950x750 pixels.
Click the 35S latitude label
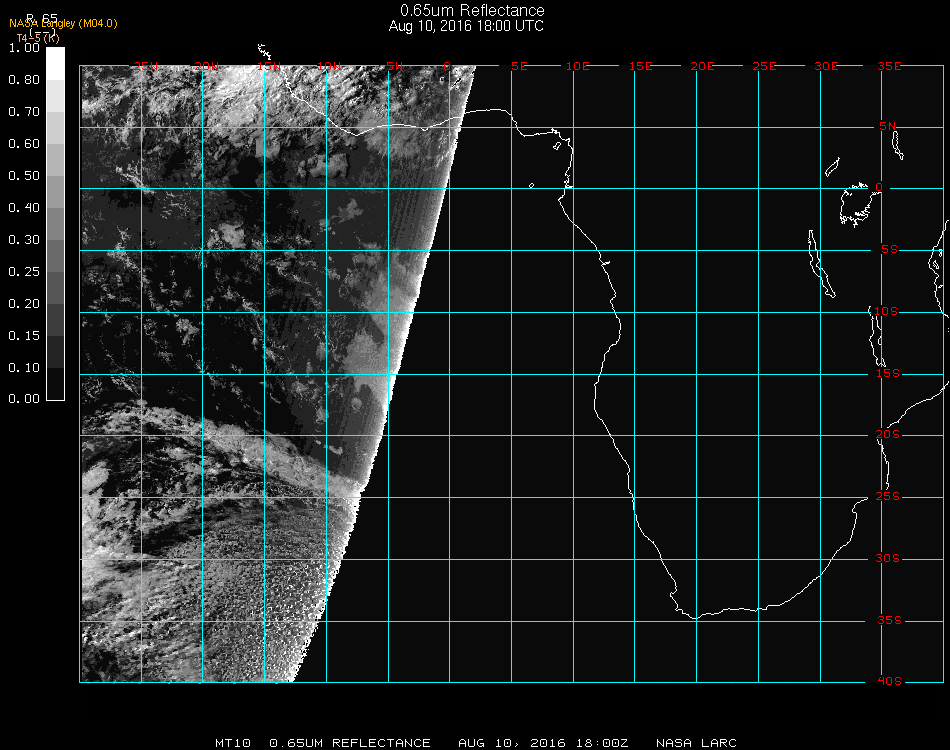pos(889,620)
